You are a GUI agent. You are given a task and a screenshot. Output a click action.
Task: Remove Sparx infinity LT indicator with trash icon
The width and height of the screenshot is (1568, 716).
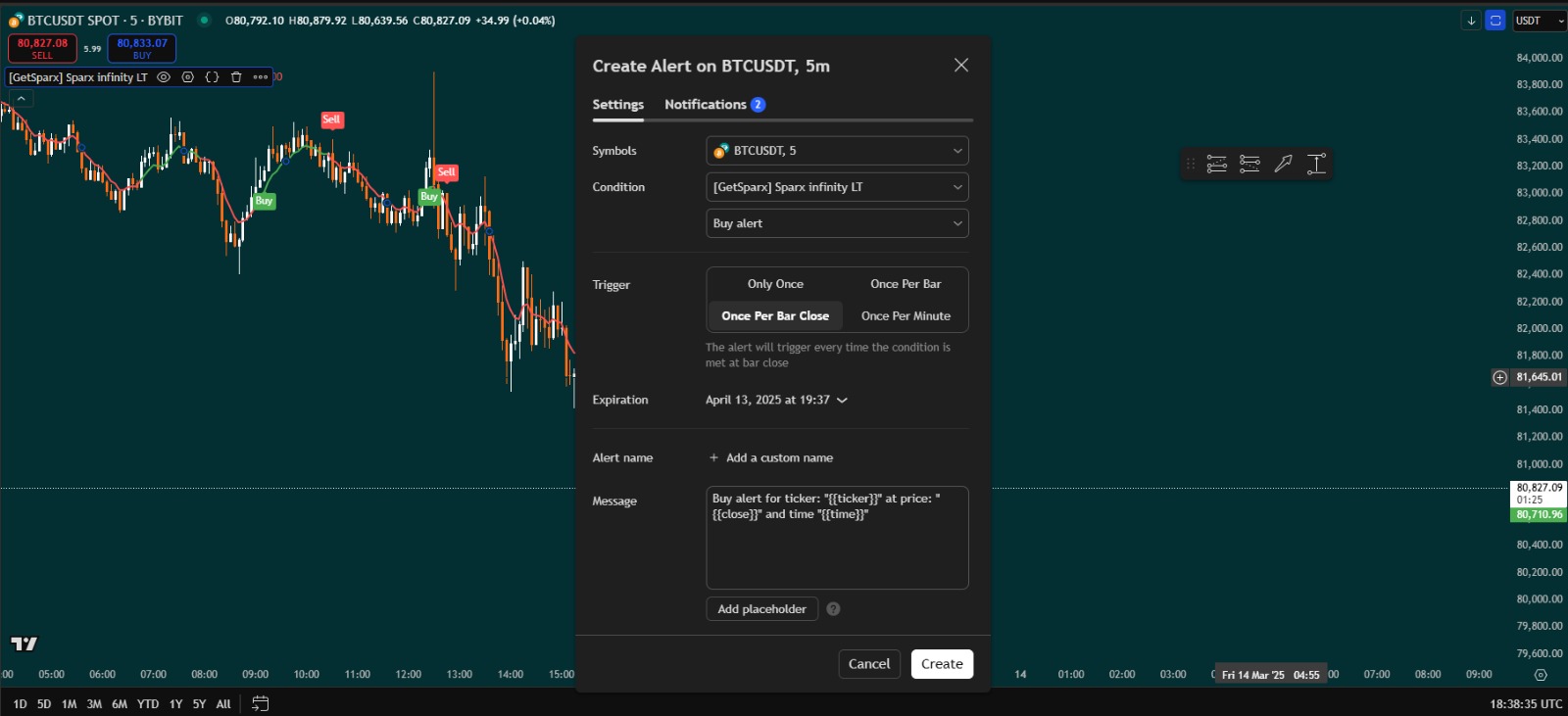tap(236, 77)
